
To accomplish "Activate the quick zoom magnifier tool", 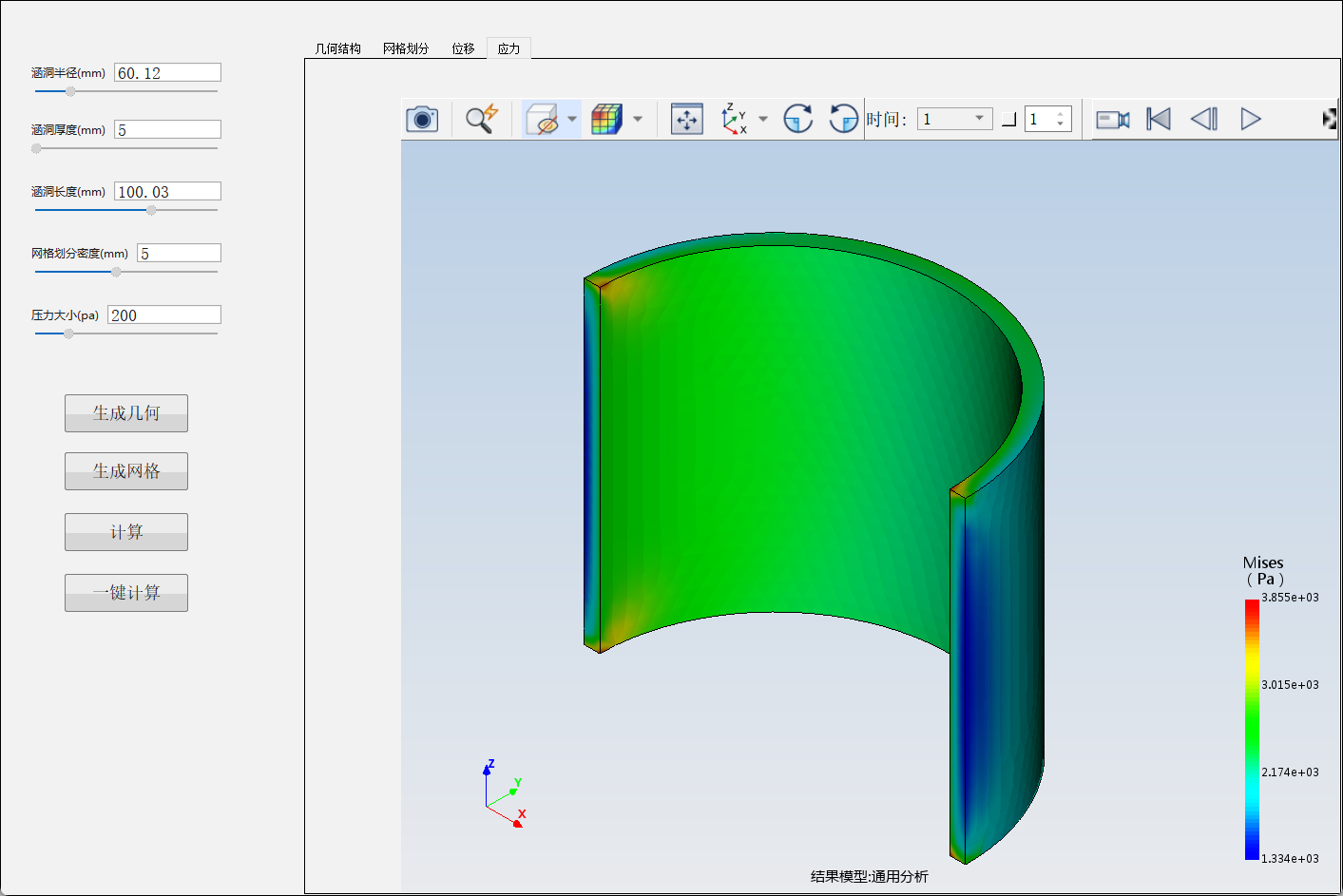I will click(x=482, y=119).
